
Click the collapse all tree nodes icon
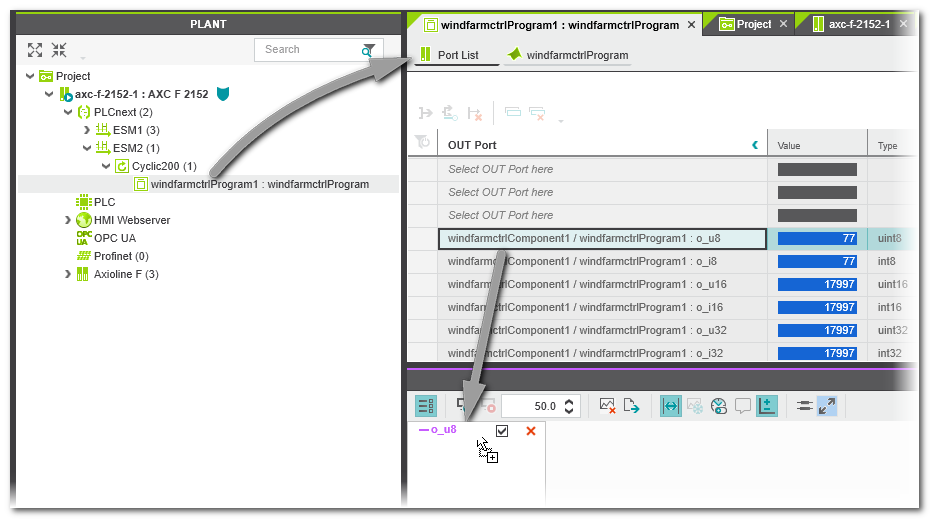(59, 50)
